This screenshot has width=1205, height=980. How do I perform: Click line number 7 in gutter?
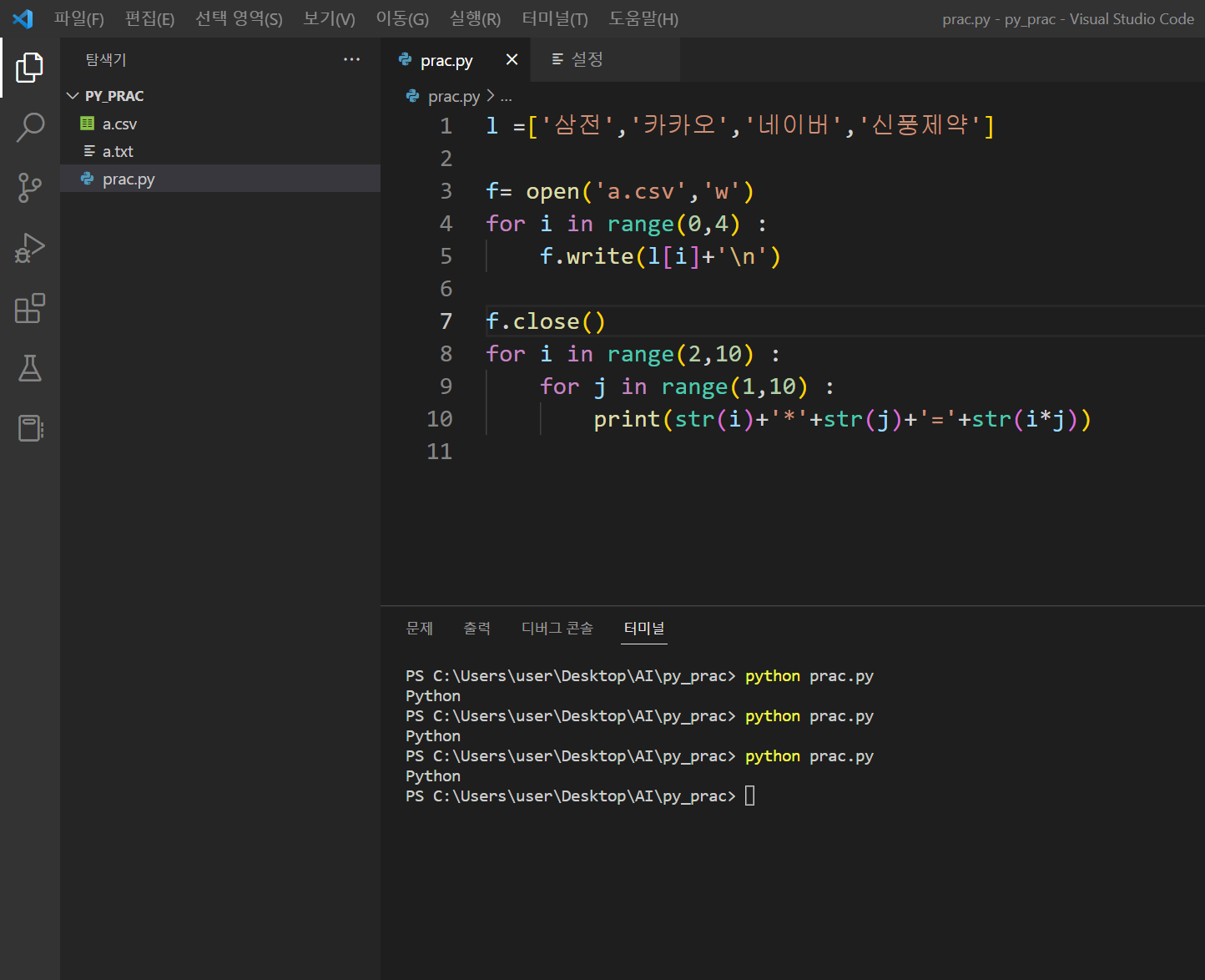[x=446, y=321]
